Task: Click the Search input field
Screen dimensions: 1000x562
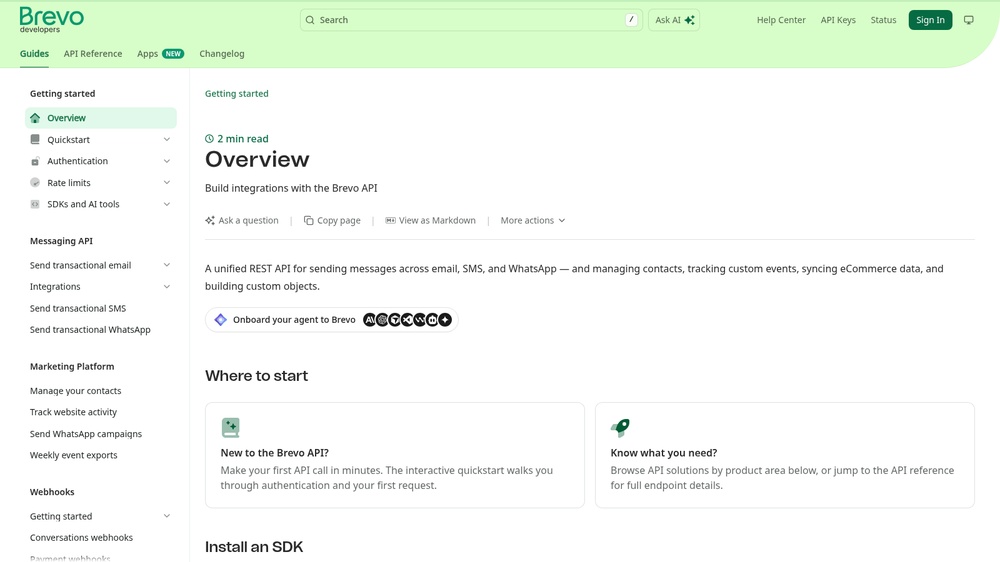Action: pyautogui.click(x=471, y=20)
